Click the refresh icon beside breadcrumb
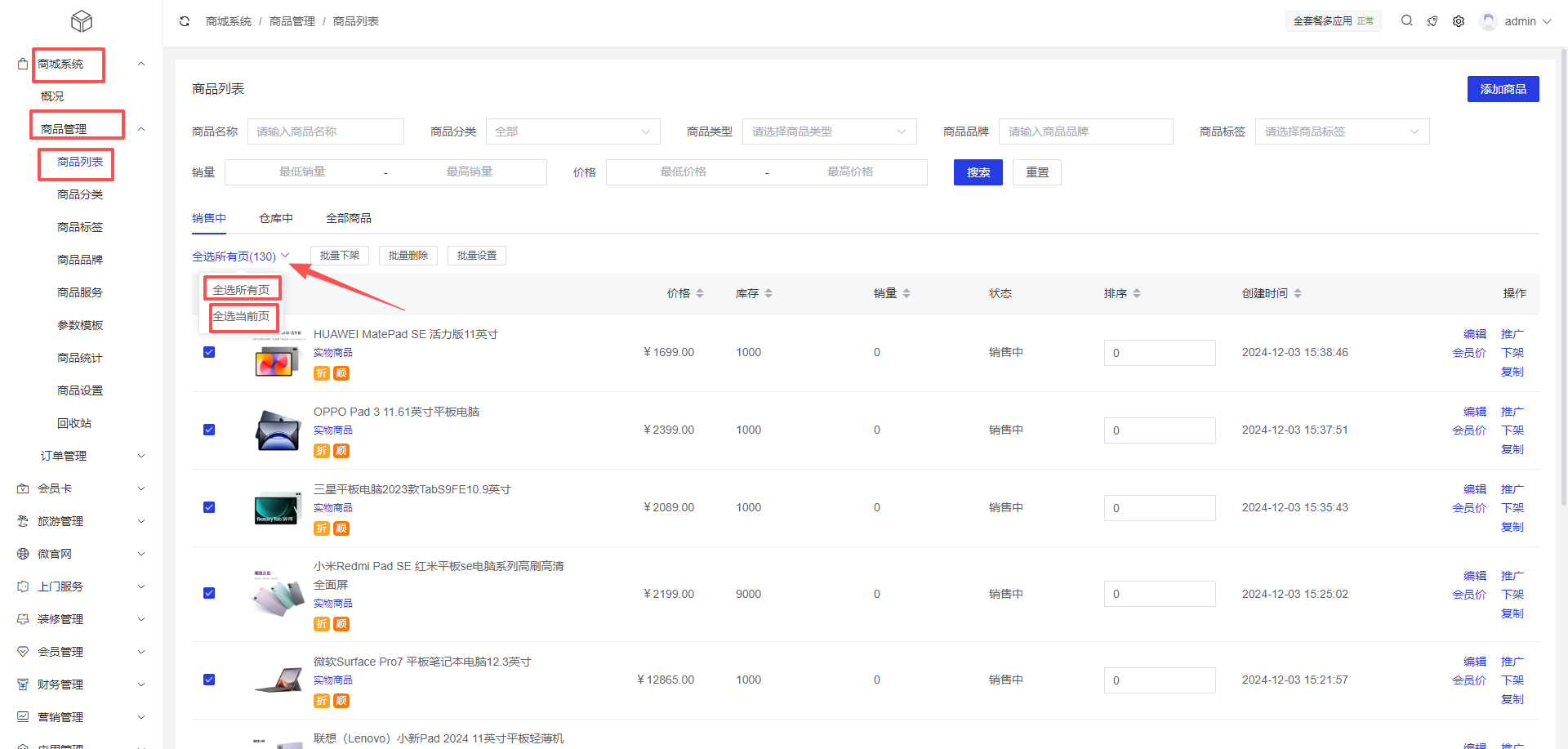1568x749 pixels. (185, 21)
